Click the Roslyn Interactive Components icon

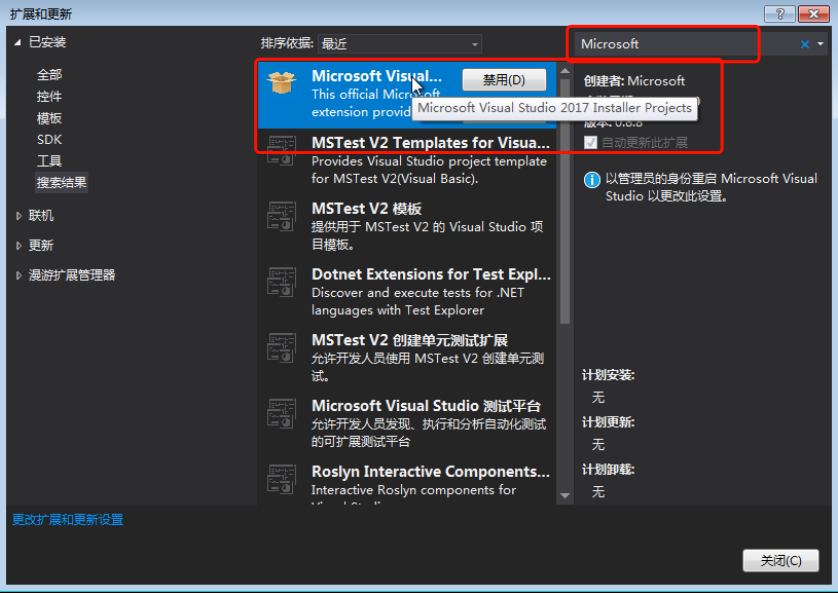point(282,479)
